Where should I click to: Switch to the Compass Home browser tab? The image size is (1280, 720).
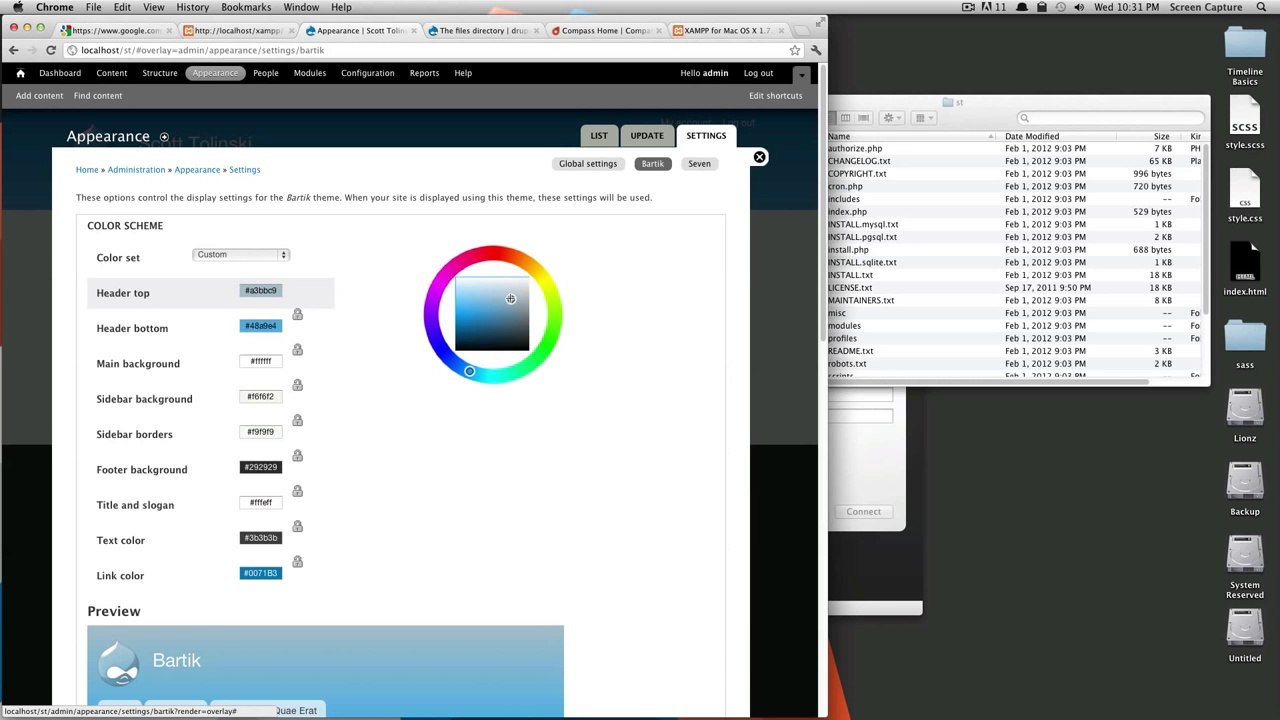pos(604,31)
